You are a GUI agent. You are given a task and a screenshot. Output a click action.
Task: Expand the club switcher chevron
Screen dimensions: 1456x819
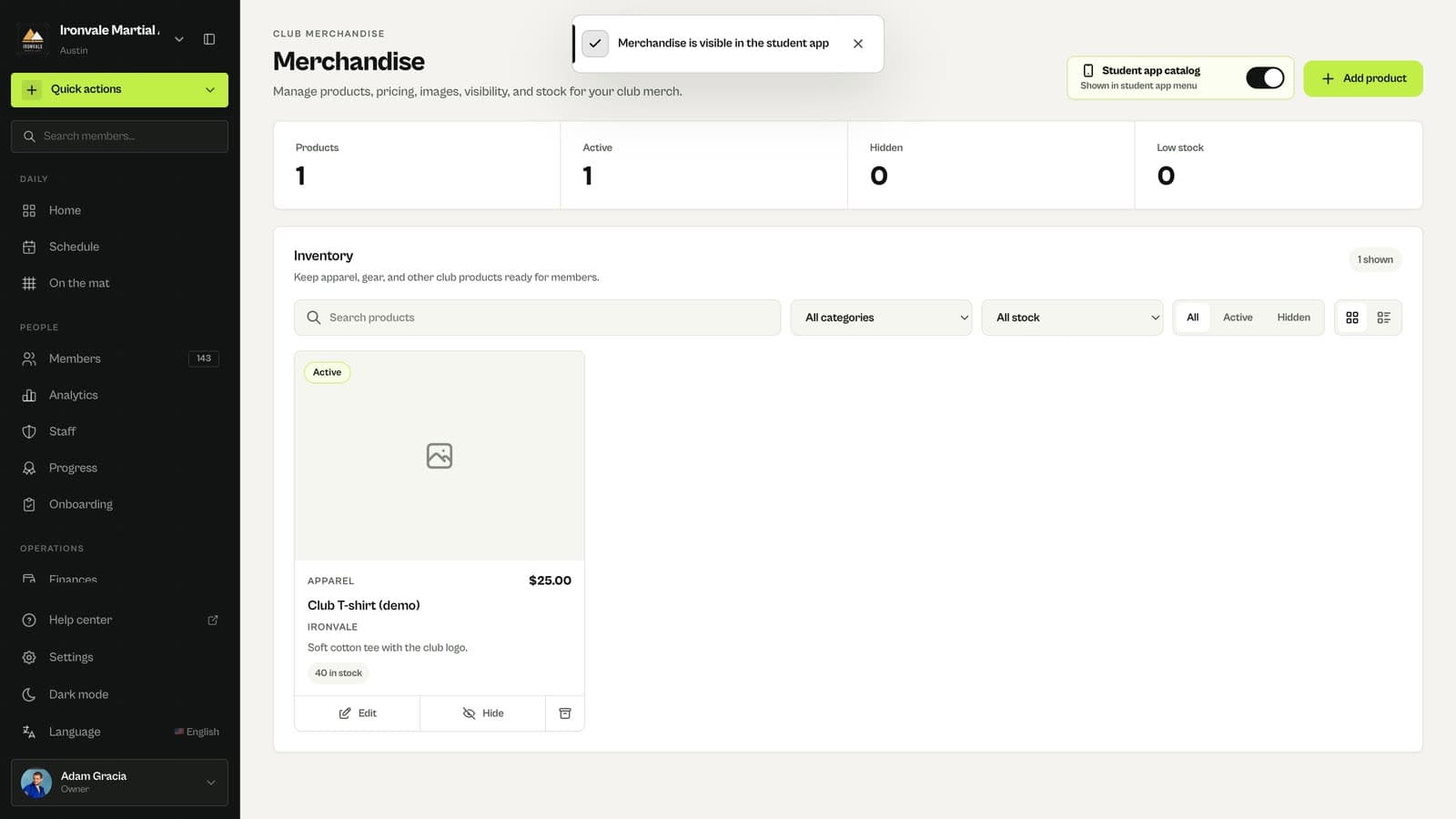click(179, 39)
